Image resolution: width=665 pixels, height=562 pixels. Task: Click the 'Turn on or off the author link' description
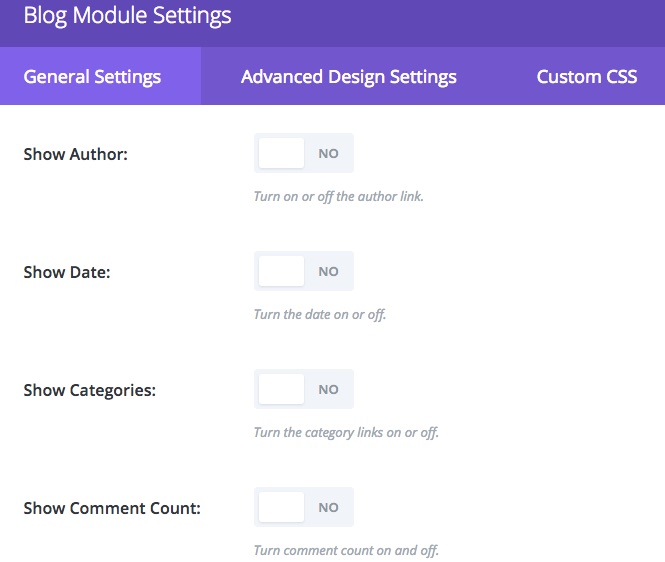click(x=338, y=196)
